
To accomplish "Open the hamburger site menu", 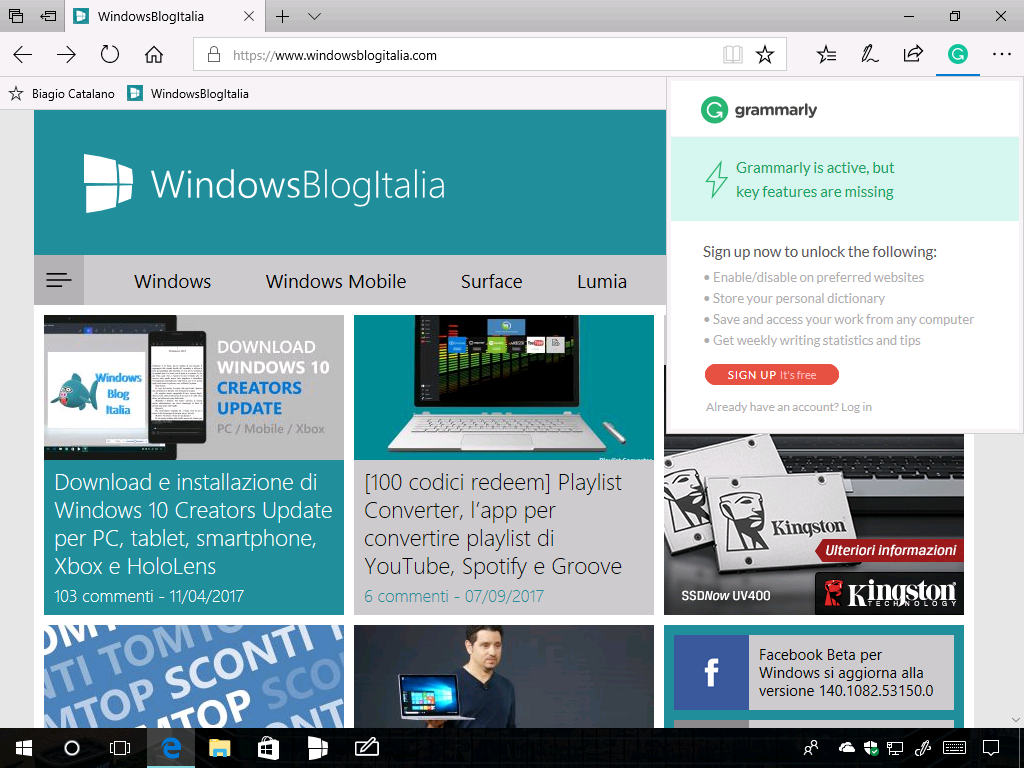I will 59,280.
